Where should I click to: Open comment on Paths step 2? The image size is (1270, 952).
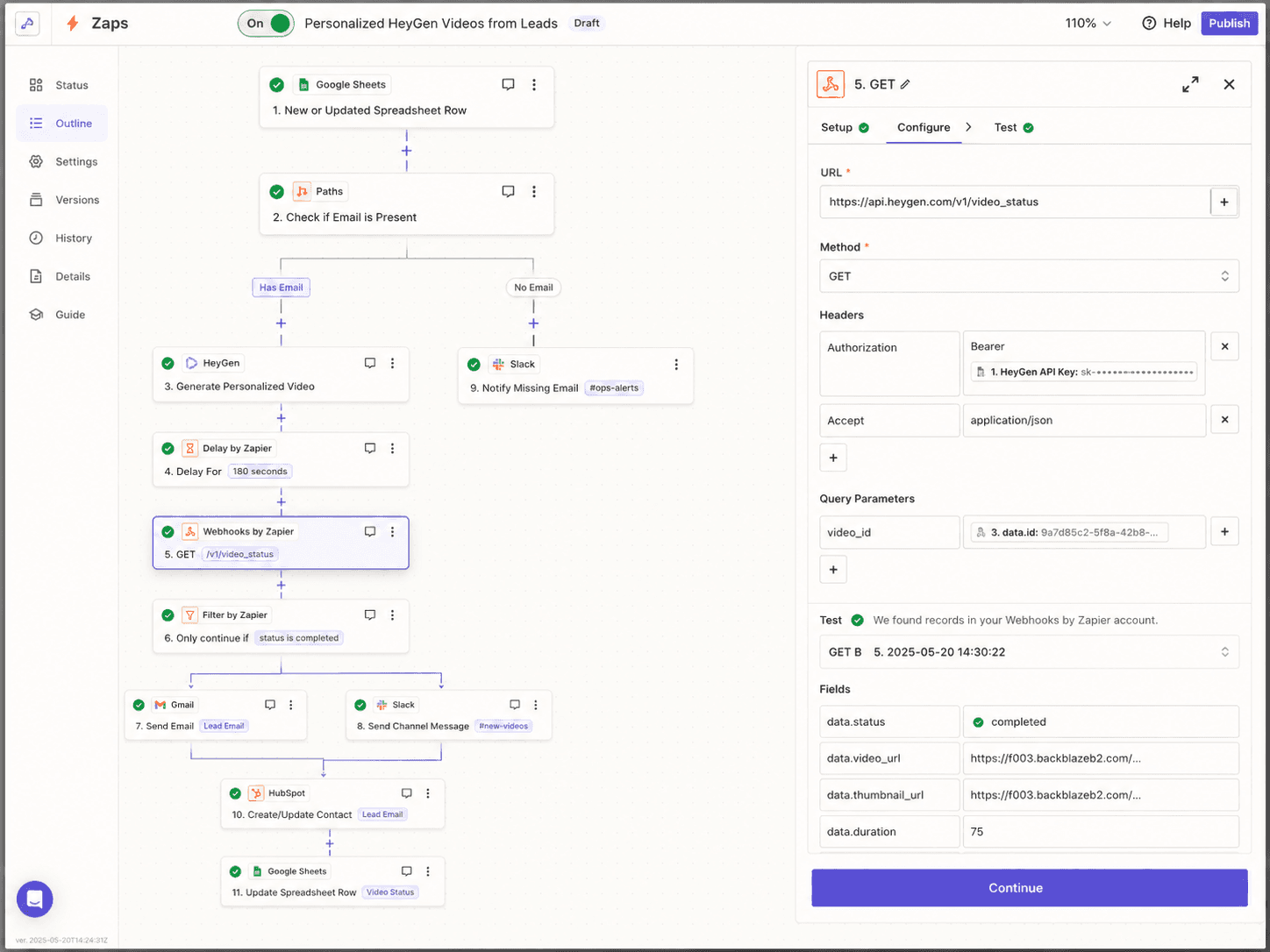[508, 191]
